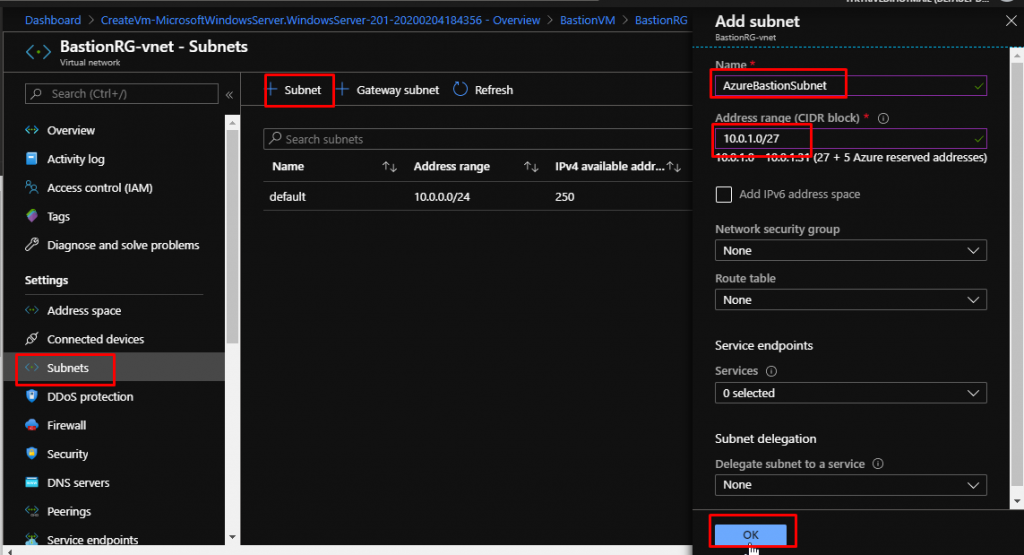Sort subnets by Name column arrows
1024x555 pixels.
[x=389, y=167]
